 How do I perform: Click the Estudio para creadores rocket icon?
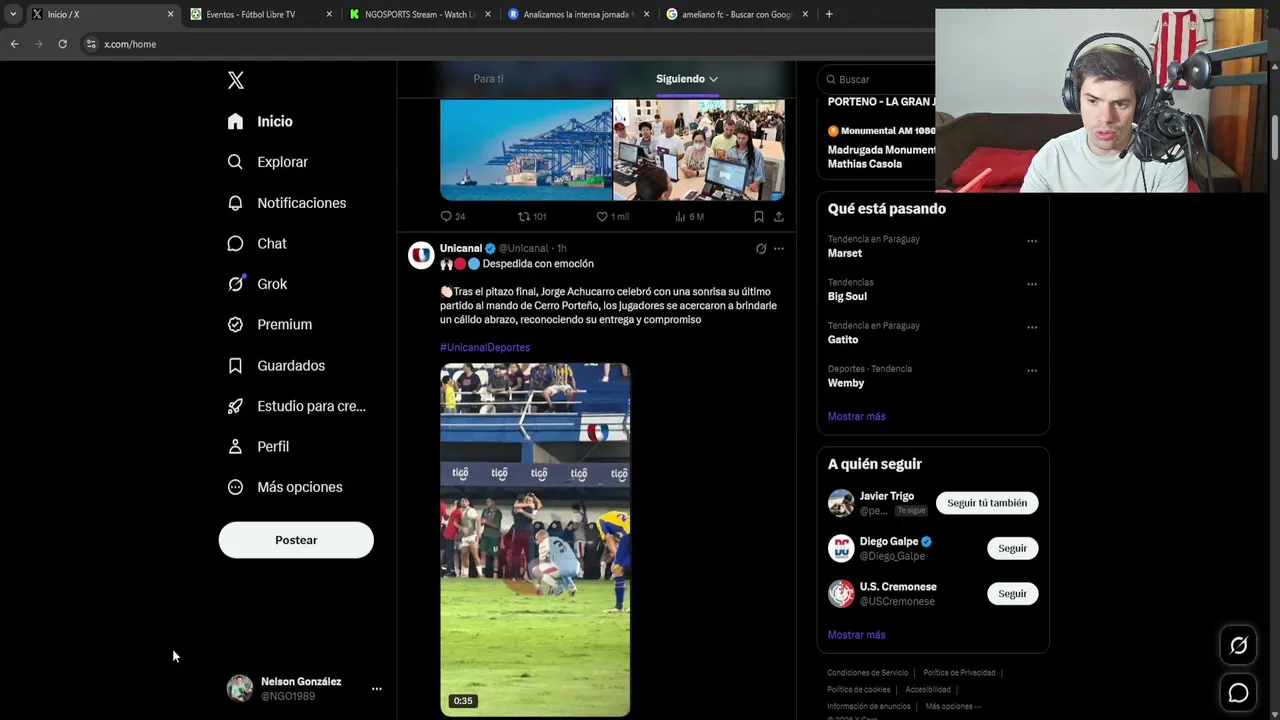coord(235,406)
